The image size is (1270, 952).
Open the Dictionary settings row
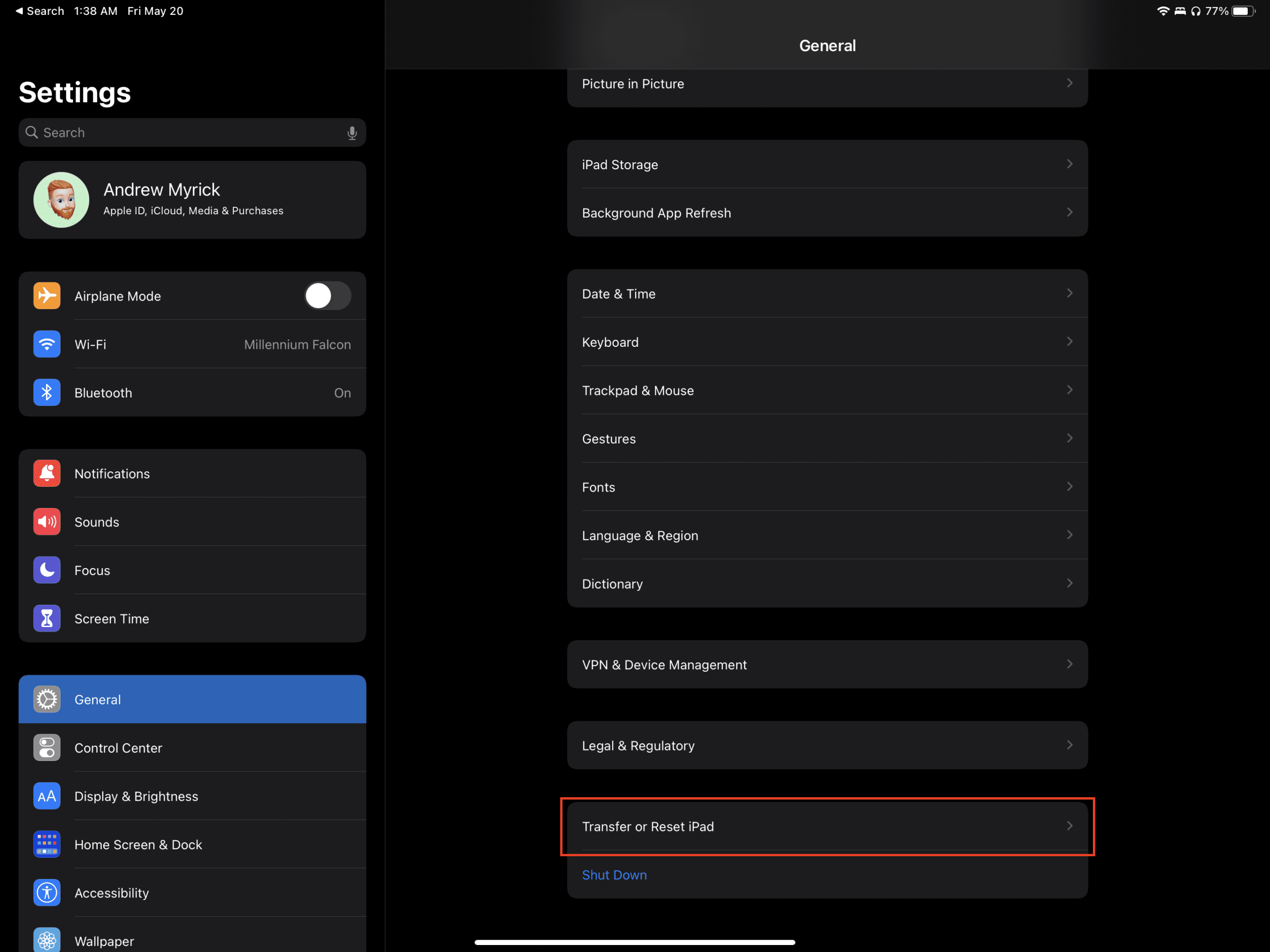(x=827, y=583)
